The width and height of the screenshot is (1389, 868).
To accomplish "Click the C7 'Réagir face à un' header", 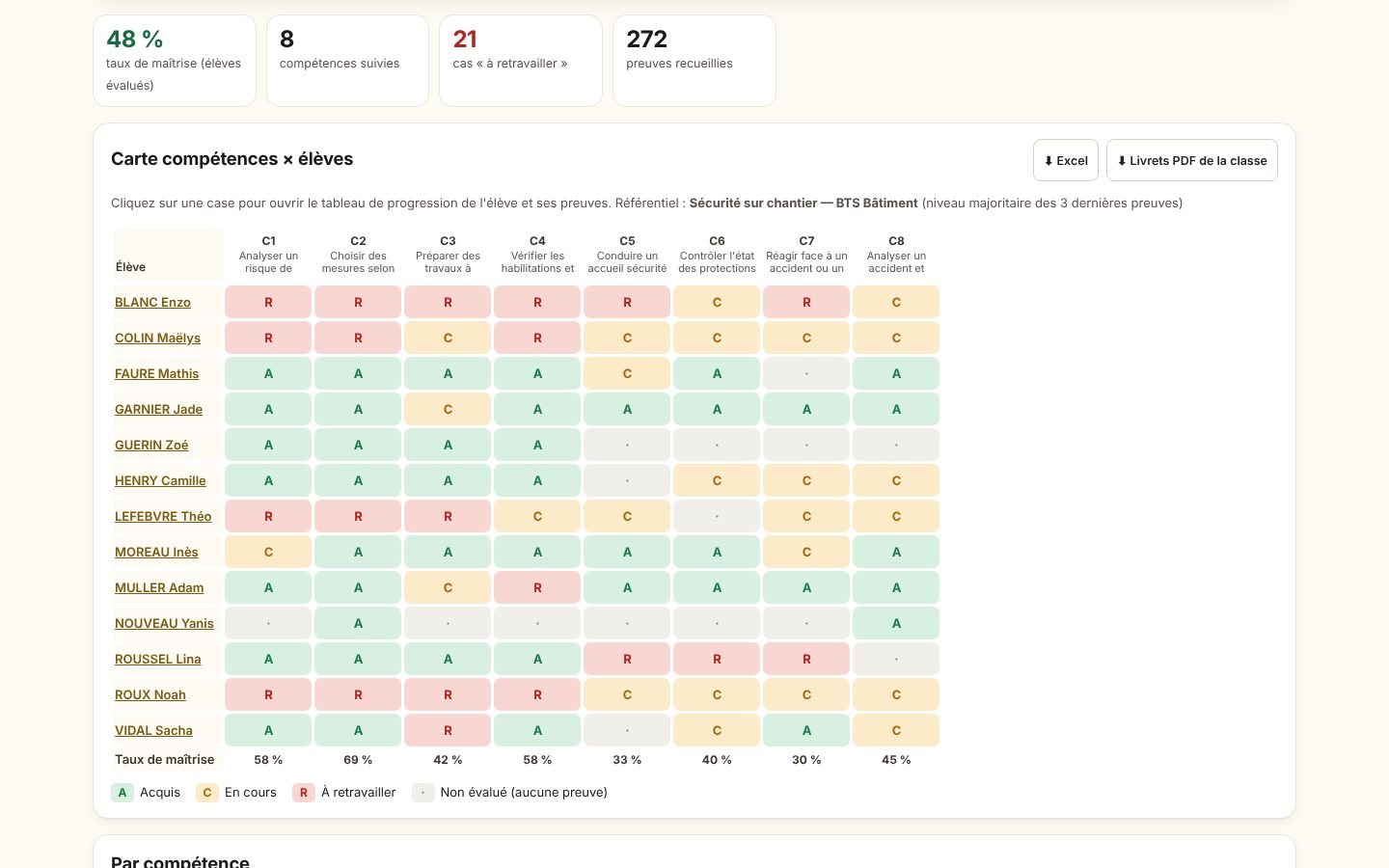I will [x=806, y=255].
